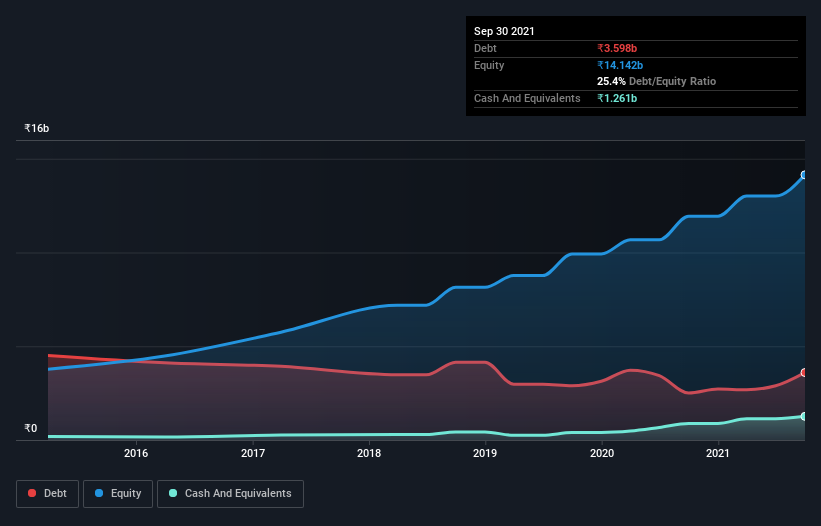Select the blue Equity endpoint marker

coord(804,175)
